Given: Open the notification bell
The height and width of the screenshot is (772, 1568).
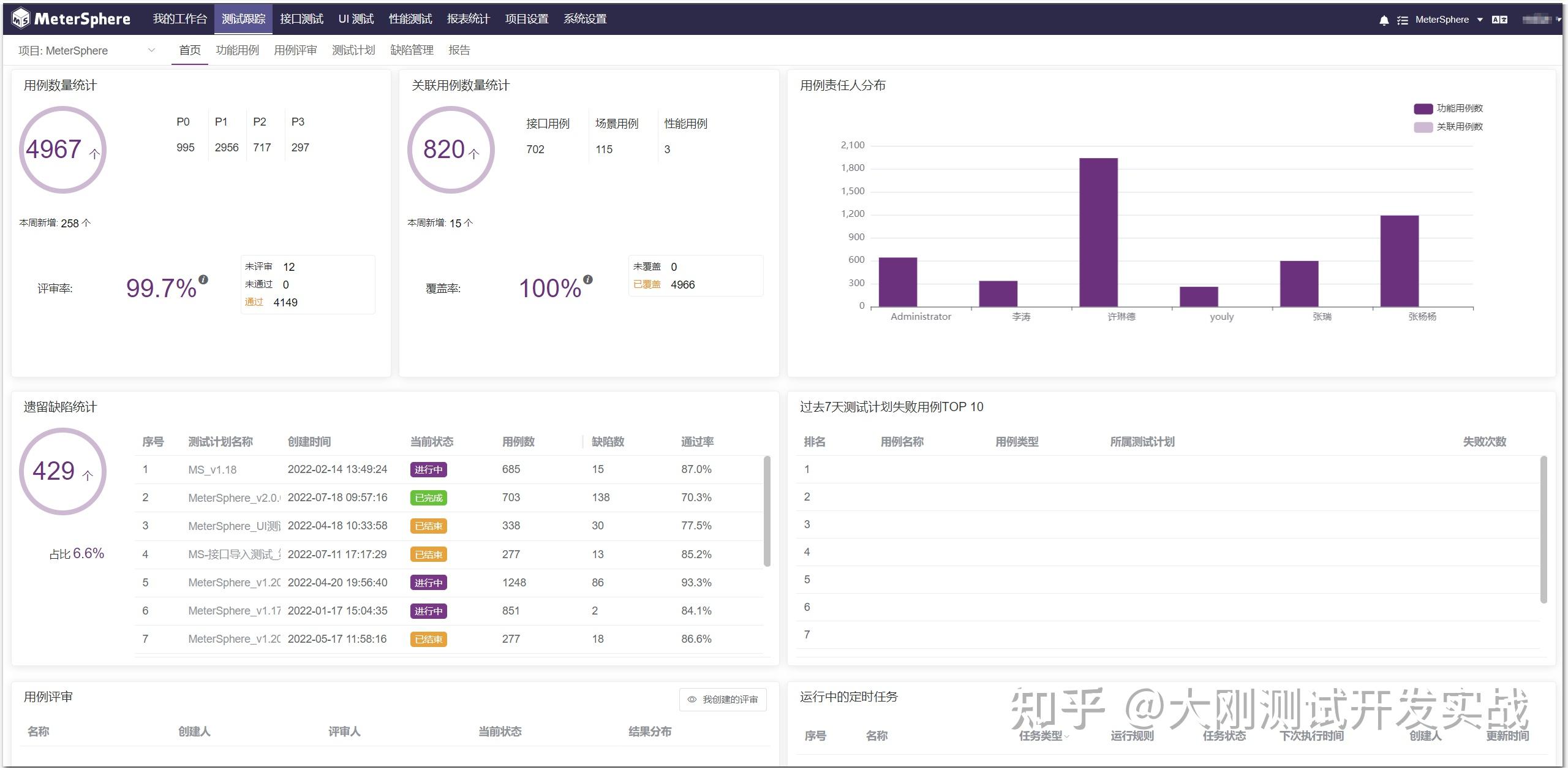Looking at the screenshot, I should (x=1384, y=20).
